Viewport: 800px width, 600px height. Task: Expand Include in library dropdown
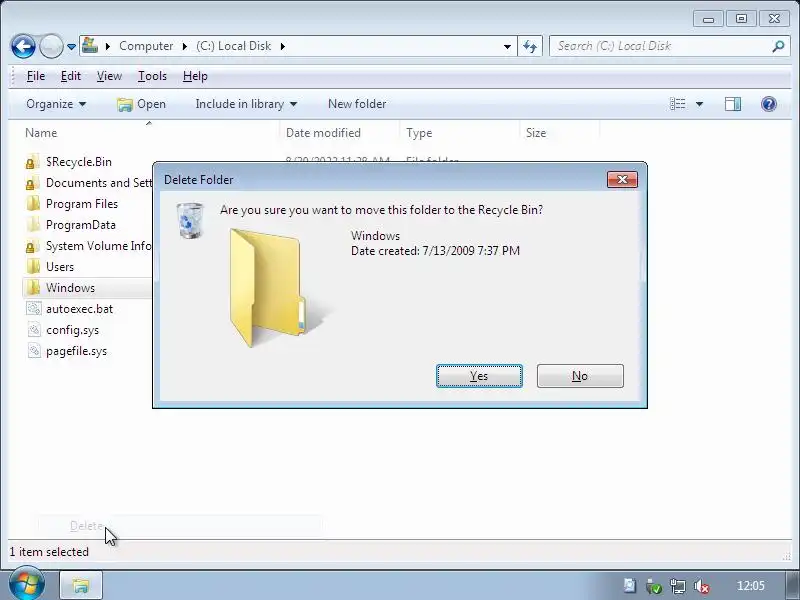(246, 104)
